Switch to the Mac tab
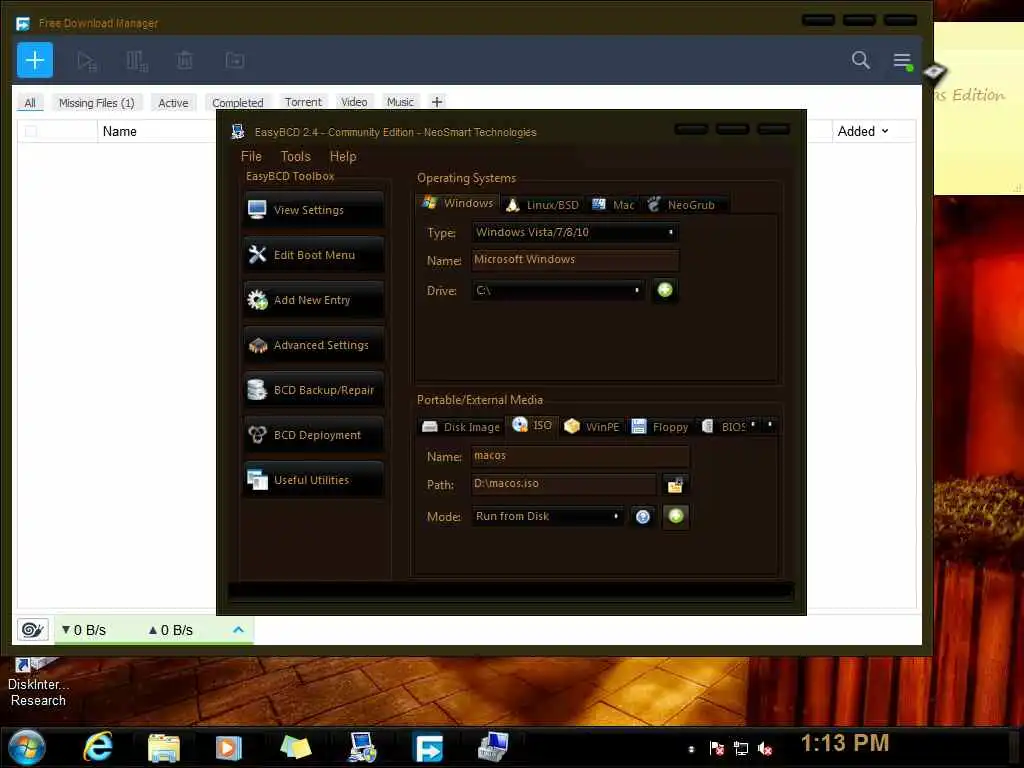1024x768 pixels. (612, 205)
